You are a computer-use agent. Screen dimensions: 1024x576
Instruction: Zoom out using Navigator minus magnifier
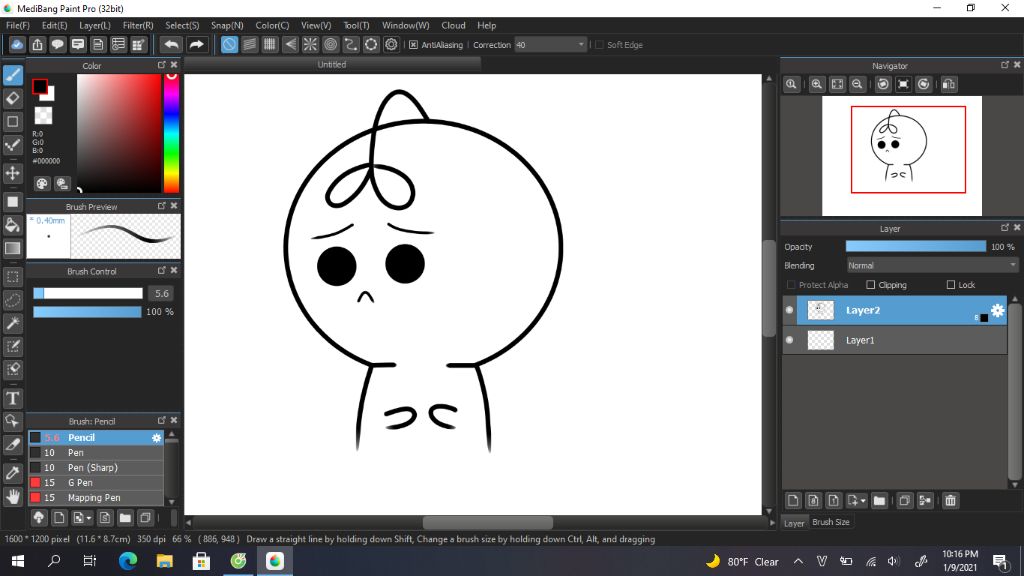click(x=857, y=84)
